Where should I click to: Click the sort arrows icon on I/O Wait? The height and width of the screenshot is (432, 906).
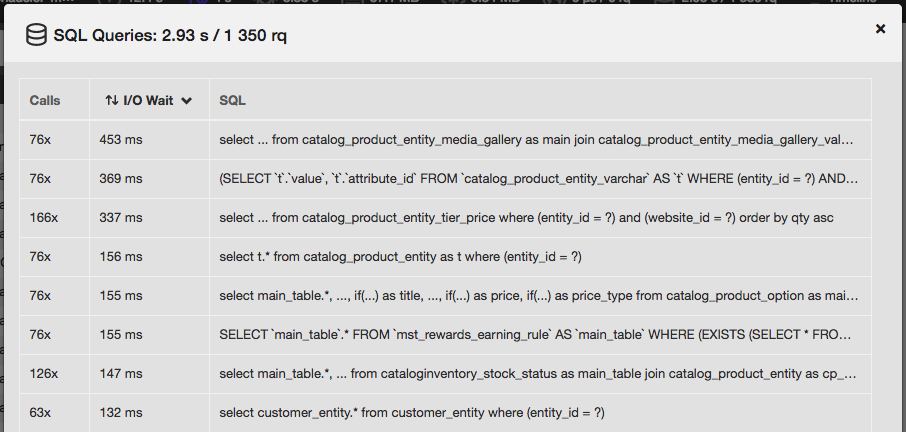[112, 100]
